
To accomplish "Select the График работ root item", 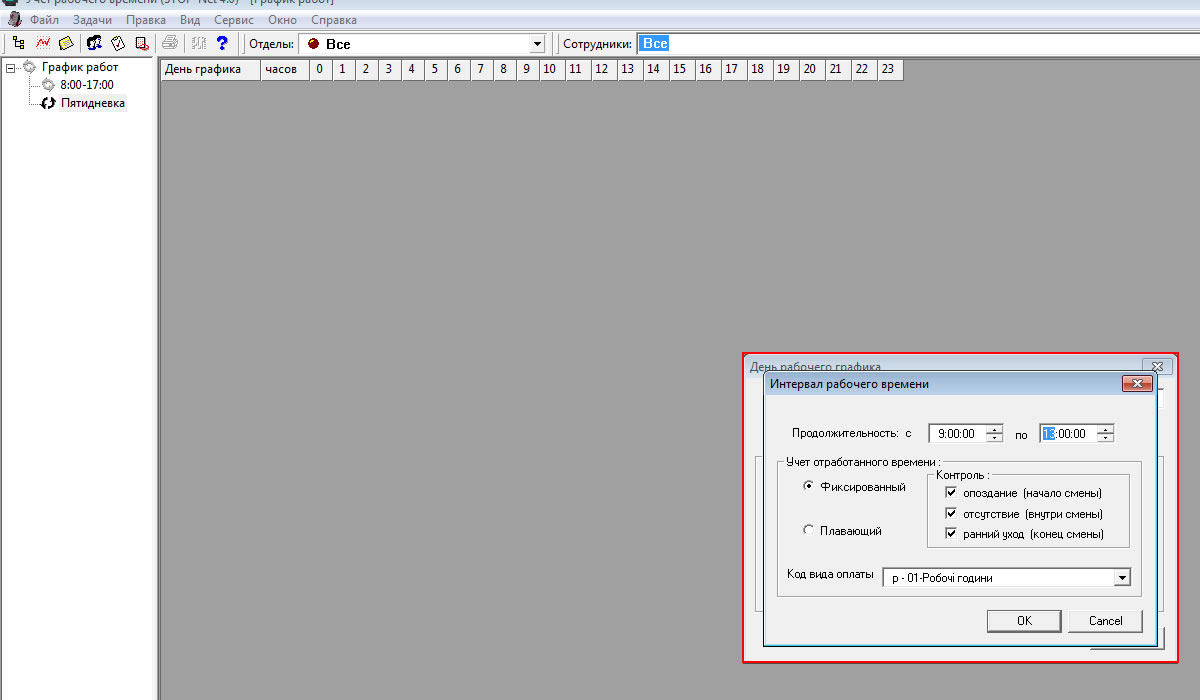I will [80, 67].
